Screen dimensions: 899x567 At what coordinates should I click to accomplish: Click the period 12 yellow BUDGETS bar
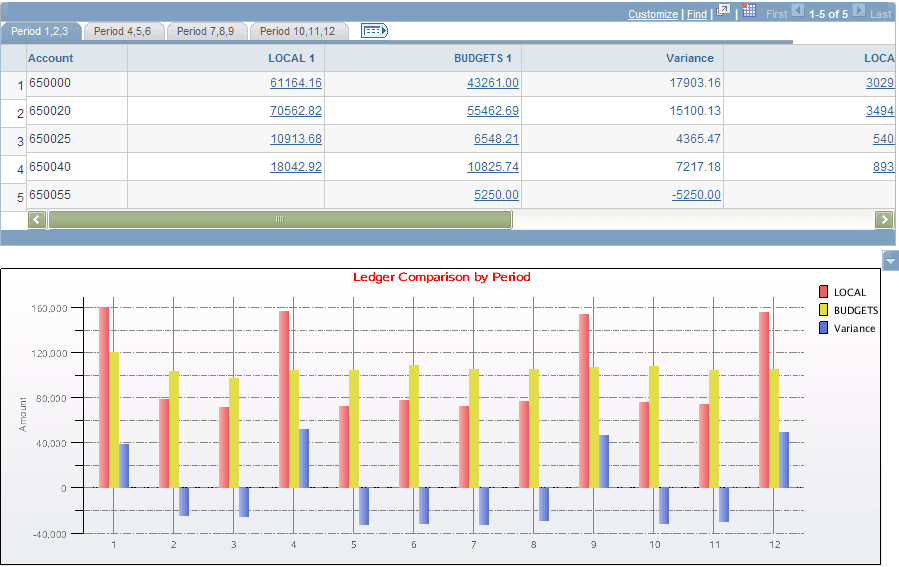coord(774,428)
